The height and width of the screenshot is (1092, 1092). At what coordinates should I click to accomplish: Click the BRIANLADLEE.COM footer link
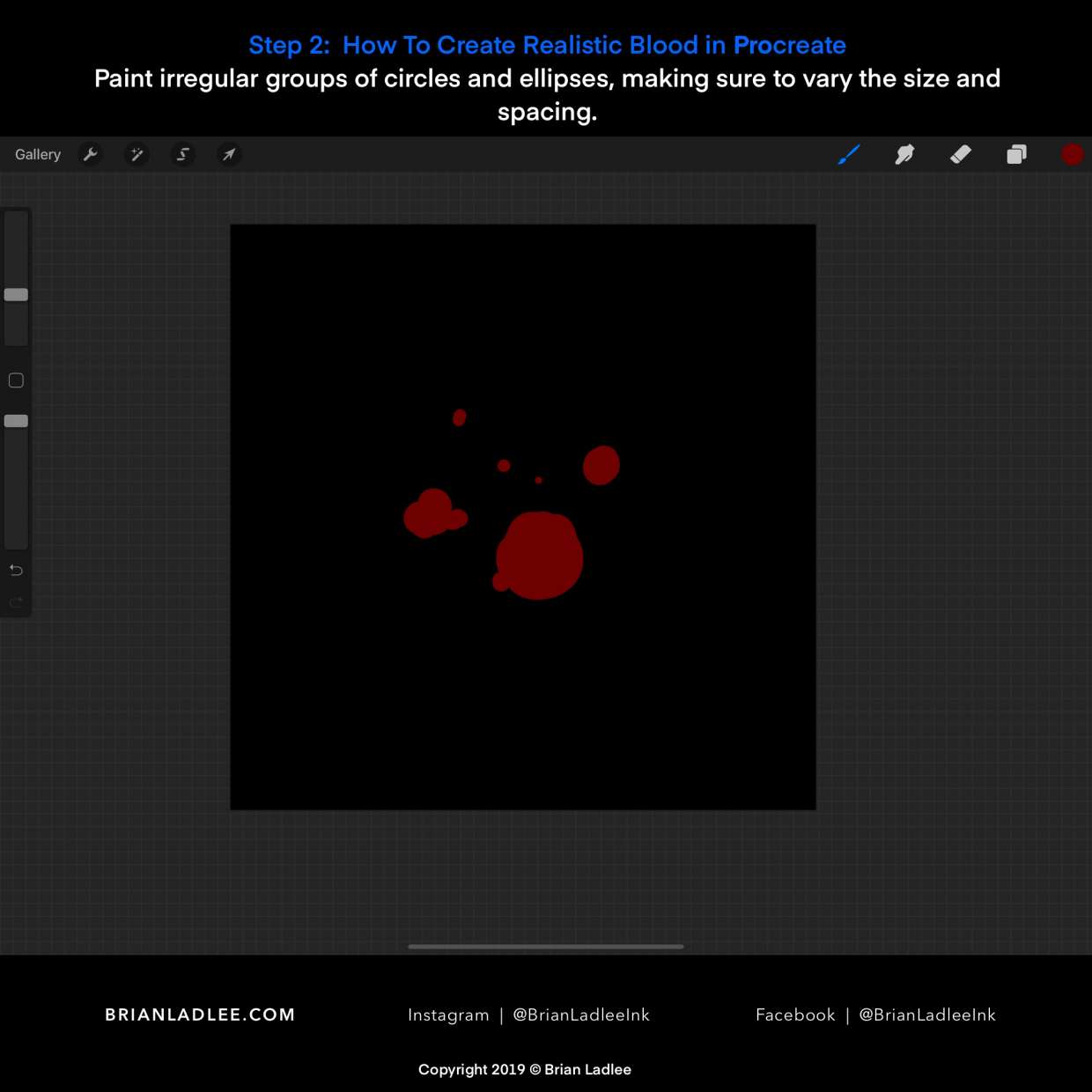[x=200, y=1015]
